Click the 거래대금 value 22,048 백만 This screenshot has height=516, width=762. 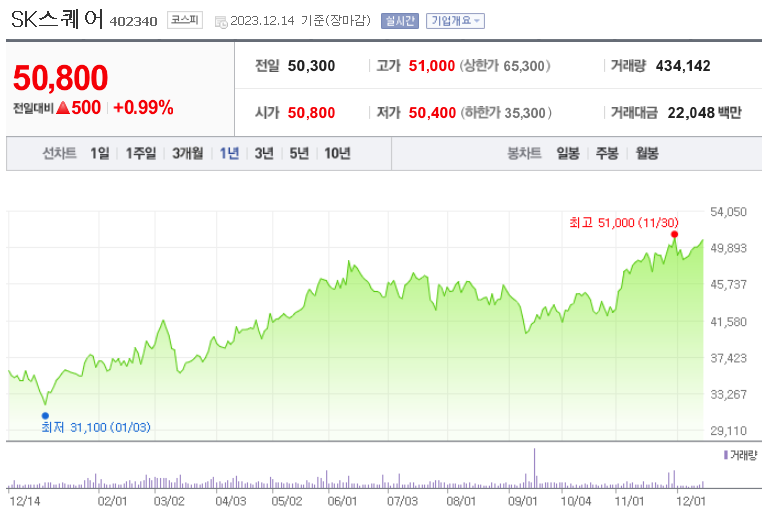tap(705, 113)
